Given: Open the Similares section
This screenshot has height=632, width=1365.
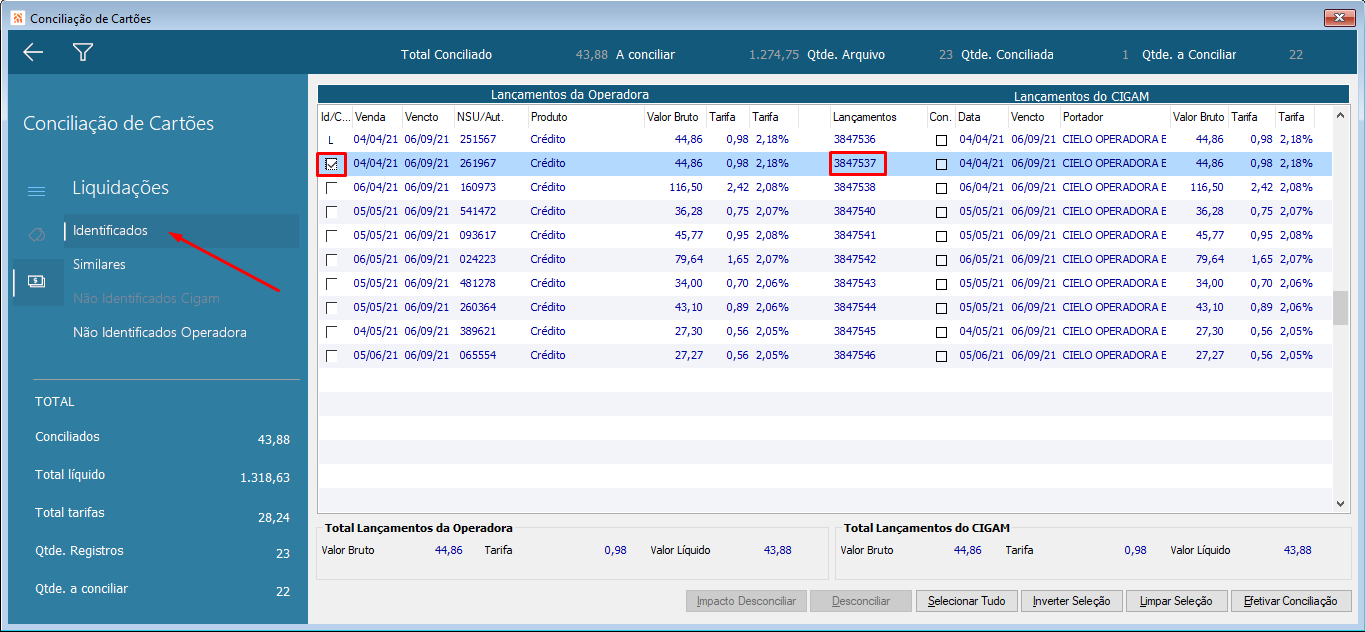Looking at the screenshot, I should (x=99, y=264).
